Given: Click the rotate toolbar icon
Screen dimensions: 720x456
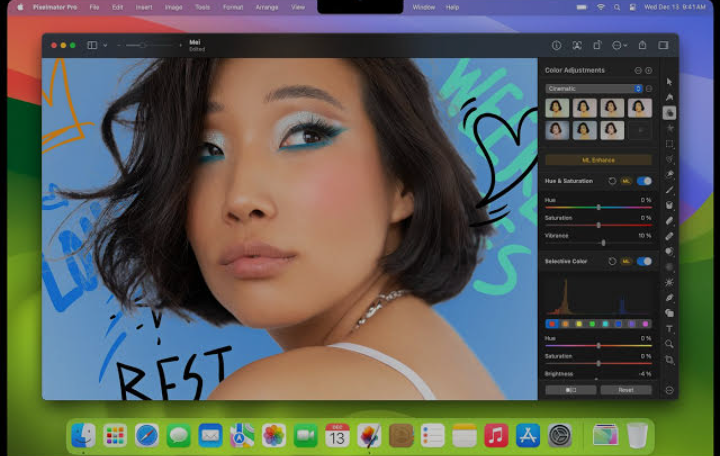Looking at the screenshot, I should click(x=597, y=45).
